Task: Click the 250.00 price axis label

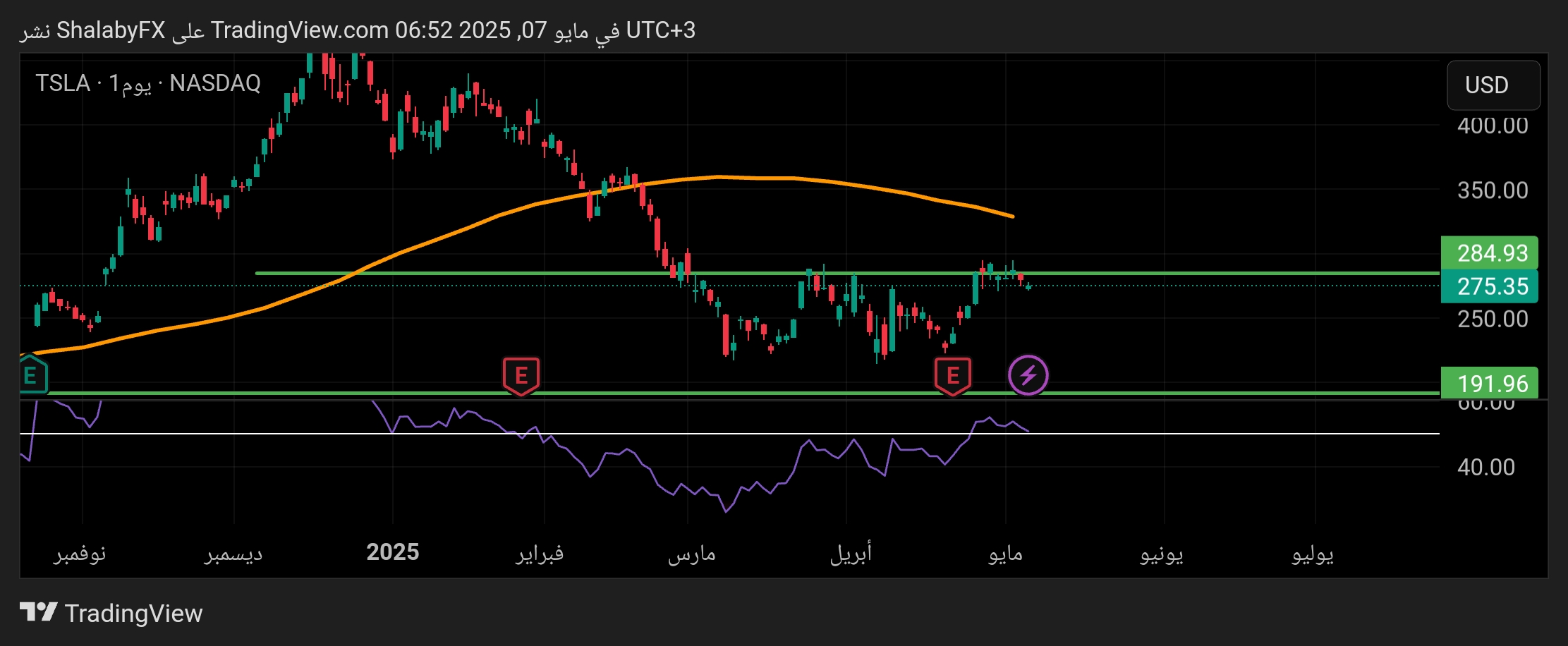Action: coord(1493,319)
